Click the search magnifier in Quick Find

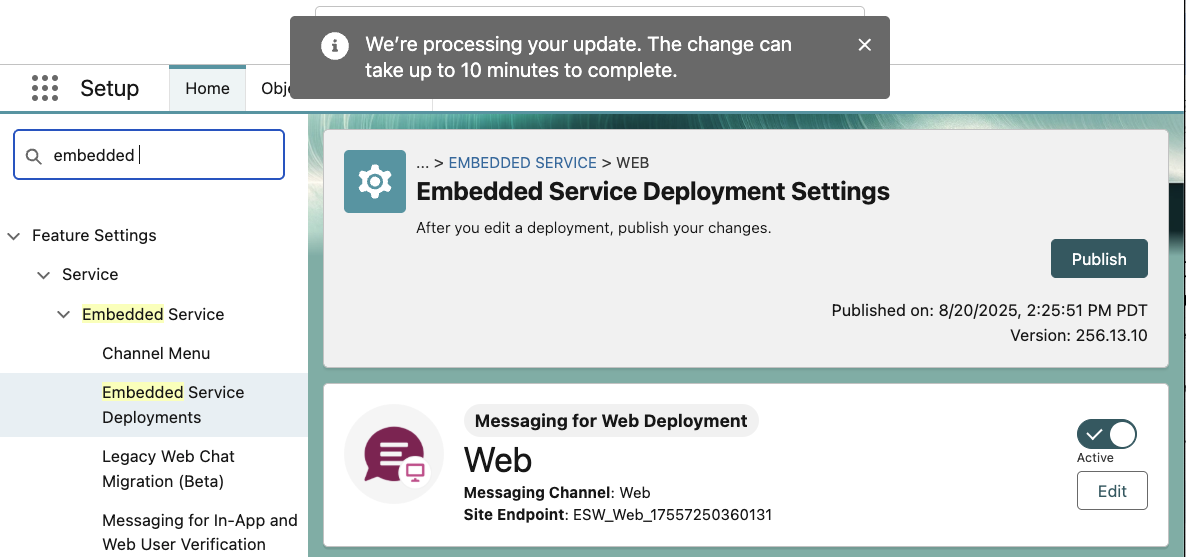(34, 156)
